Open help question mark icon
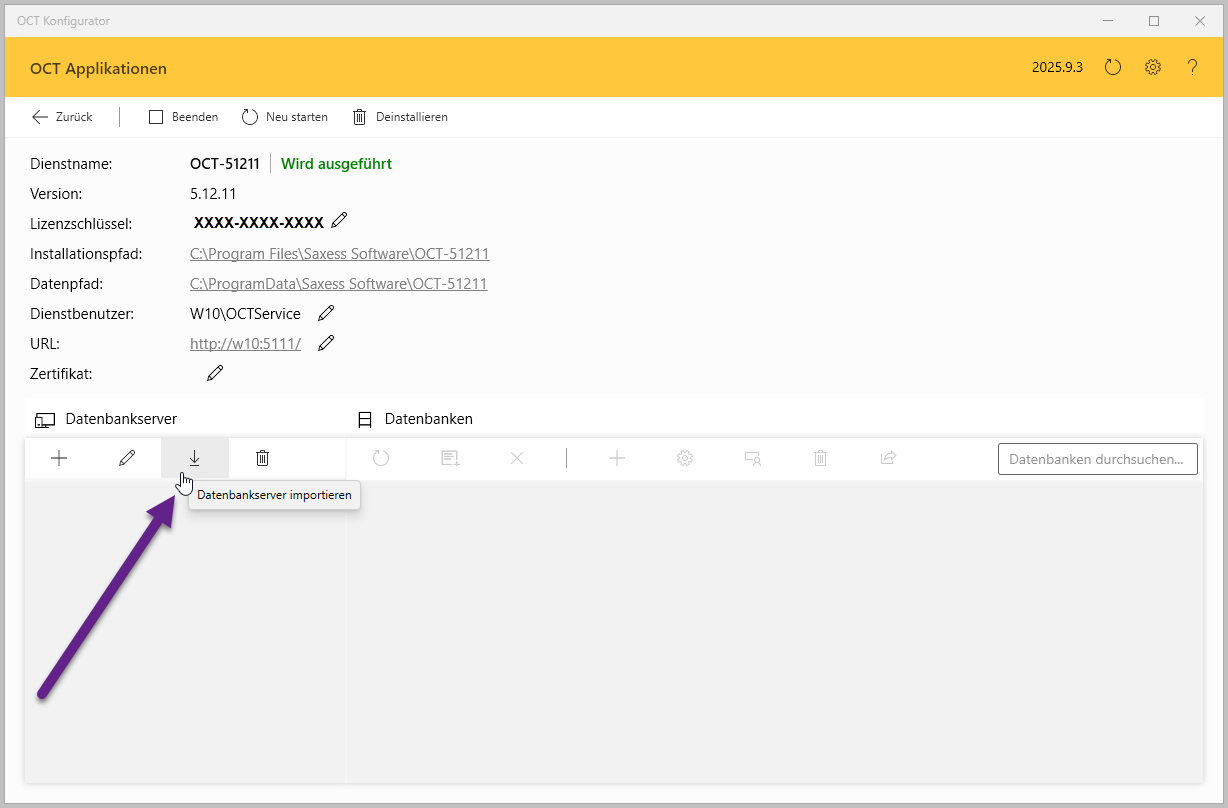1228x808 pixels. 1192,68
